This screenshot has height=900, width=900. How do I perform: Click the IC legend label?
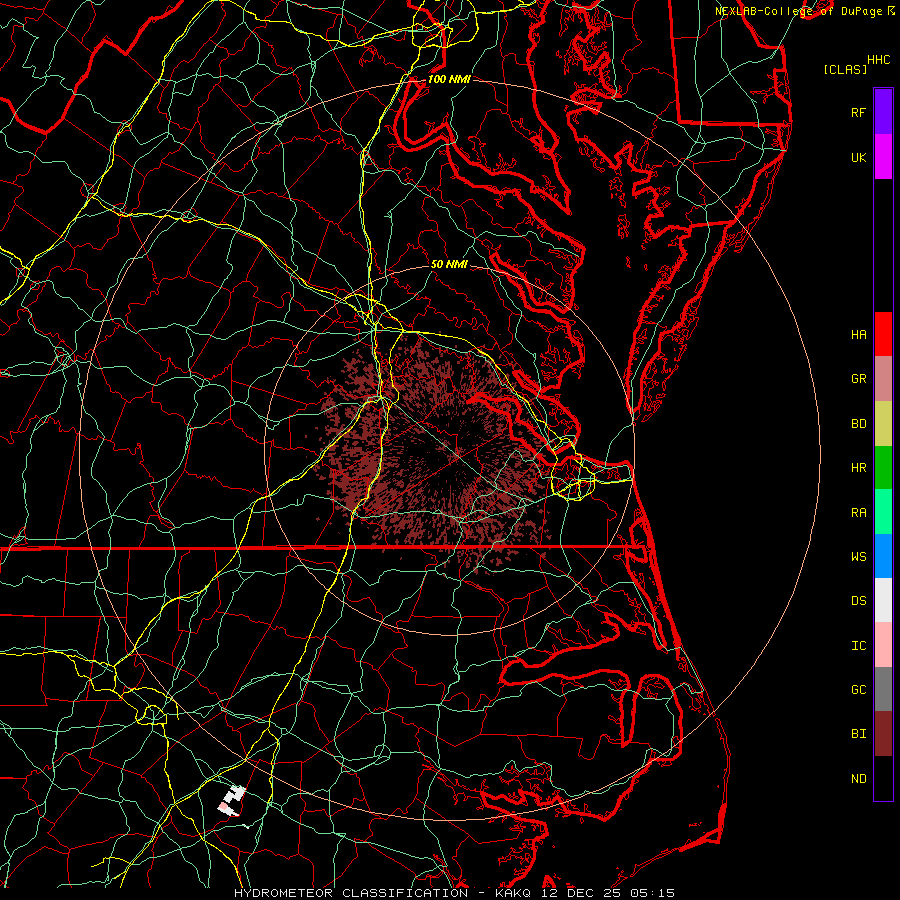[x=858, y=646]
